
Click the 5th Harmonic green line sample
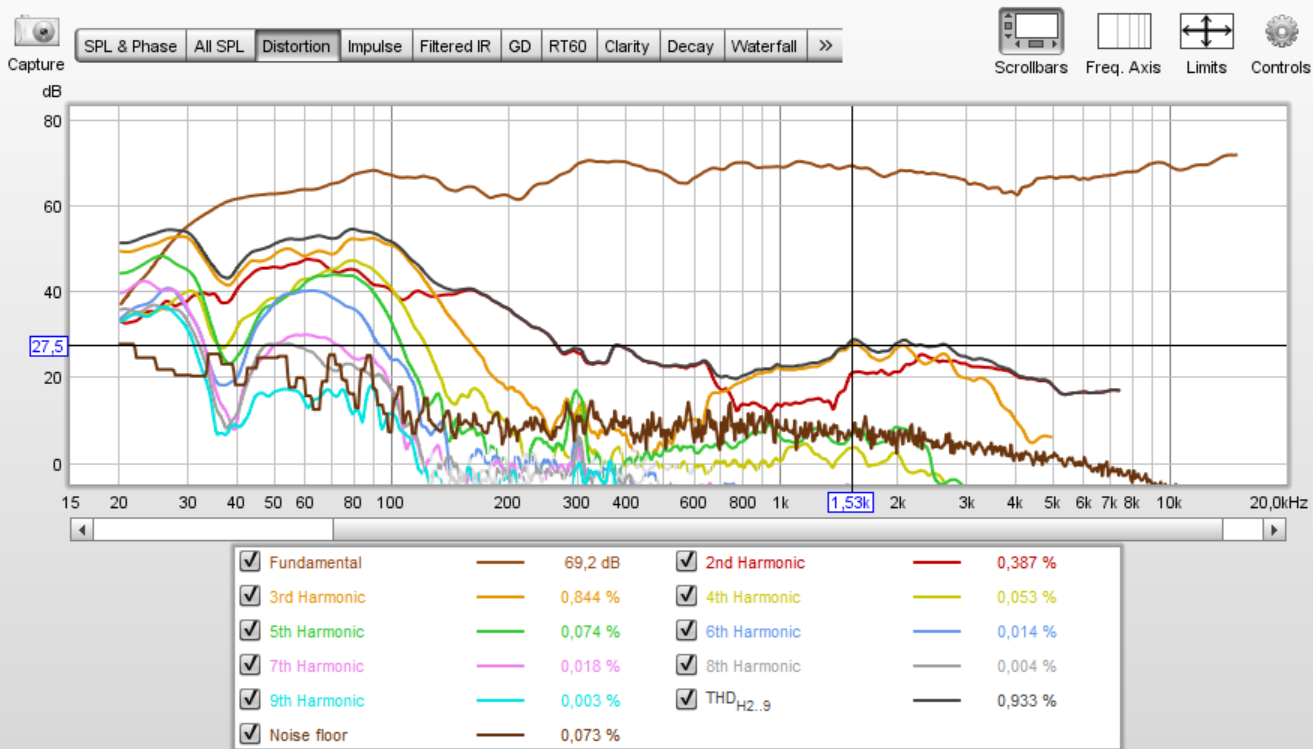point(500,632)
